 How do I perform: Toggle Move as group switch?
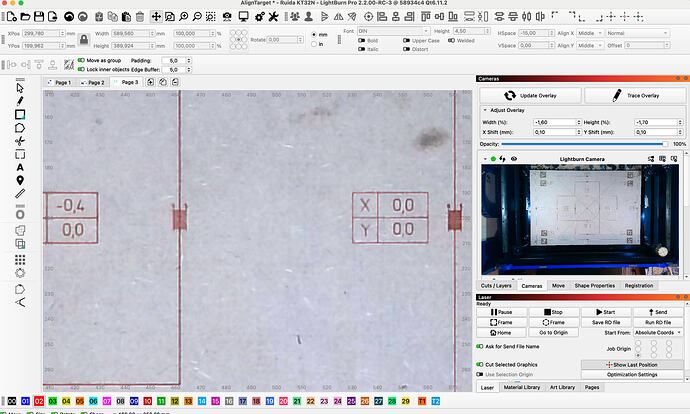(81, 60)
